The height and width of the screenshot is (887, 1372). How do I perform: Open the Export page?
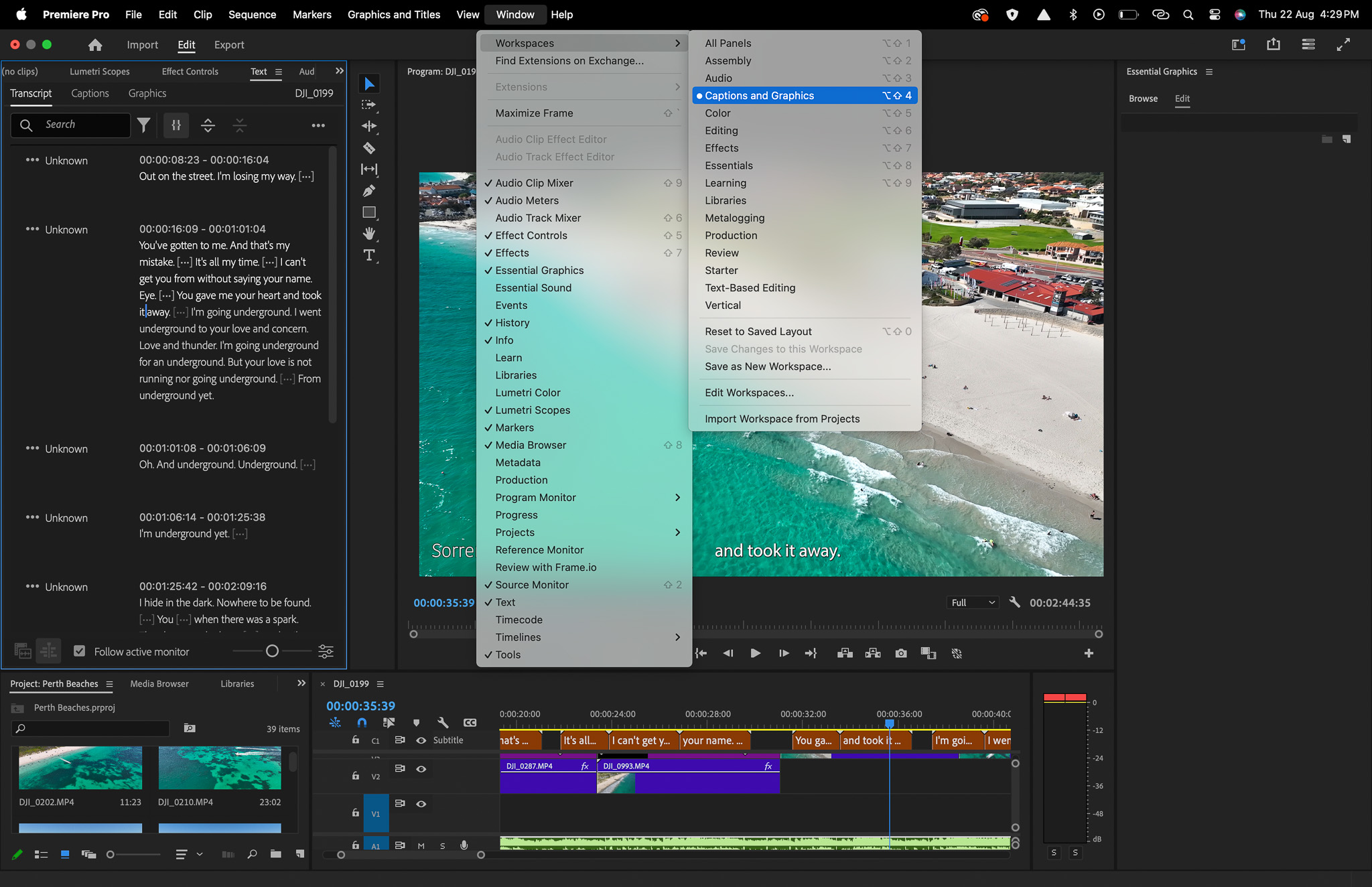(229, 45)
